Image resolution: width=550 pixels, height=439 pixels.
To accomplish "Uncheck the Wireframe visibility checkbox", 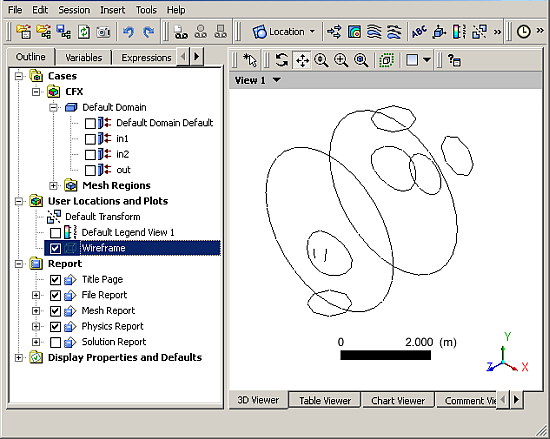I will click(x=55, y=249).
